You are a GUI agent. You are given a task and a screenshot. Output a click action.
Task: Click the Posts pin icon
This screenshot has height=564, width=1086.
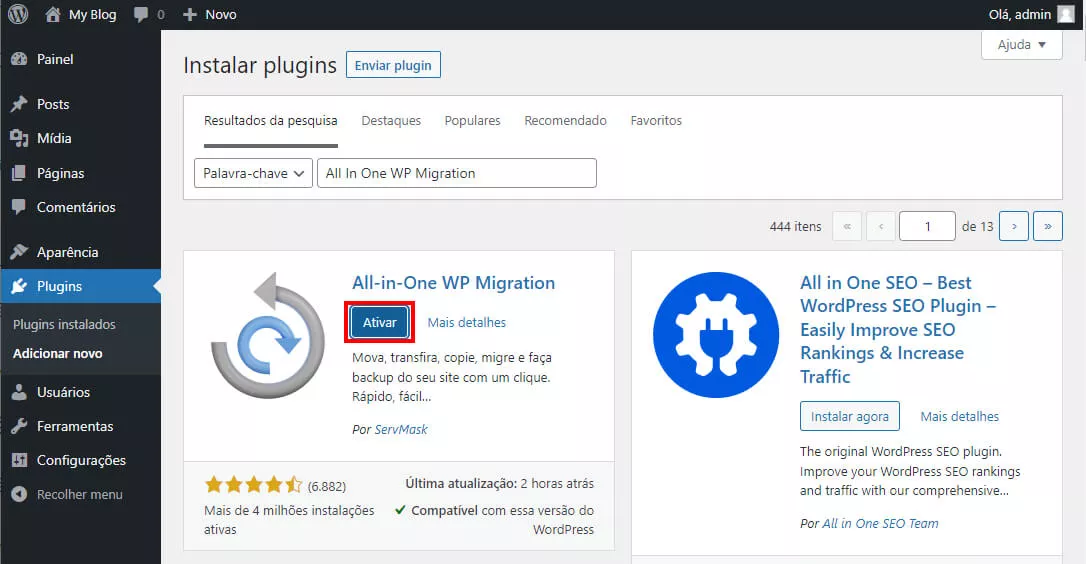pos(19,104)
